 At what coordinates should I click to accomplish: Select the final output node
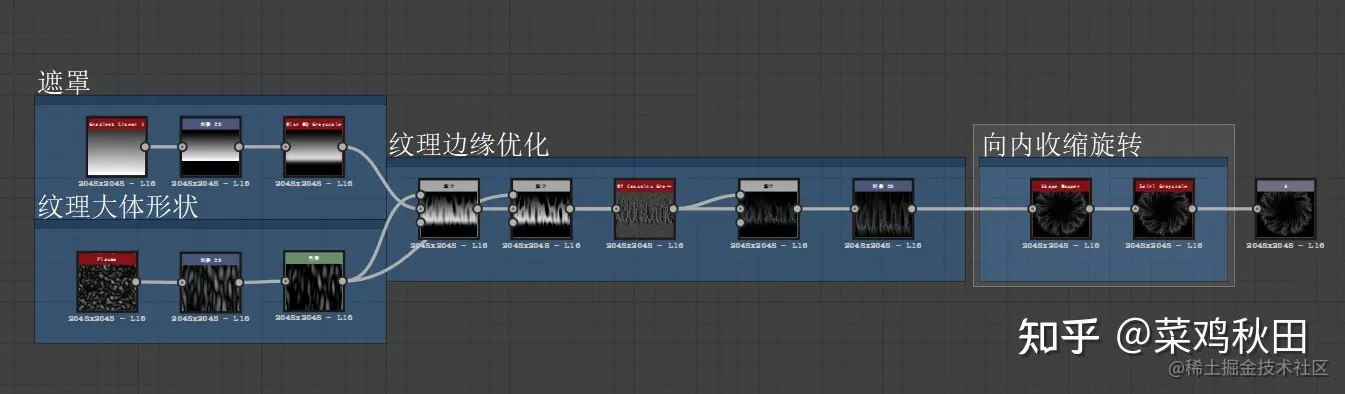point(1286,209)
